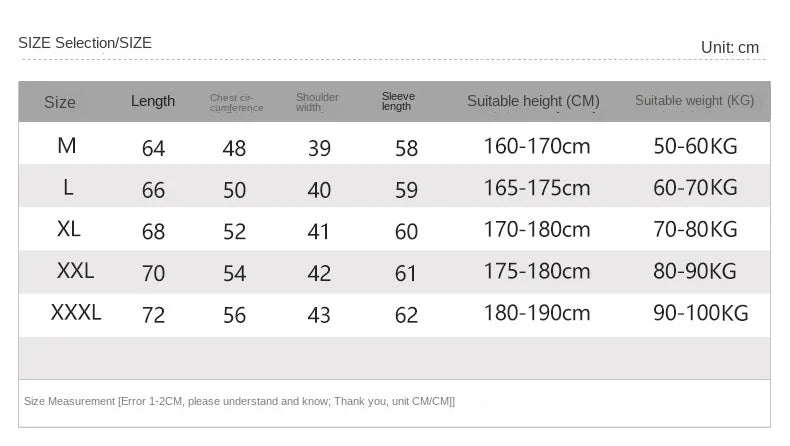Select the M size row label
Viewport: 790px width, 446px height.
(67, 146)
